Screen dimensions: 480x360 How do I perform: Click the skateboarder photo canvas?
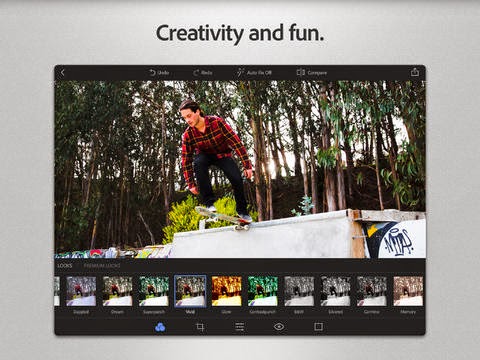click(240, 169)
